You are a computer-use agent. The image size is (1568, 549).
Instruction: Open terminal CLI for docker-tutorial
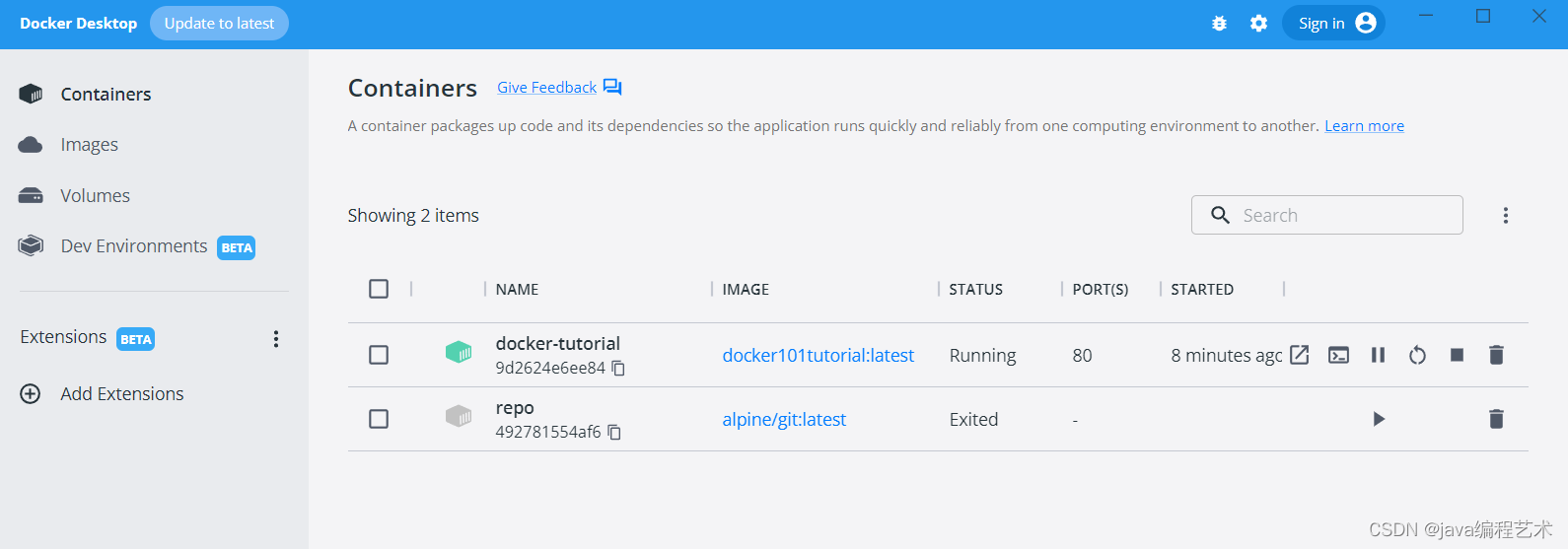tap(1338, 355)
